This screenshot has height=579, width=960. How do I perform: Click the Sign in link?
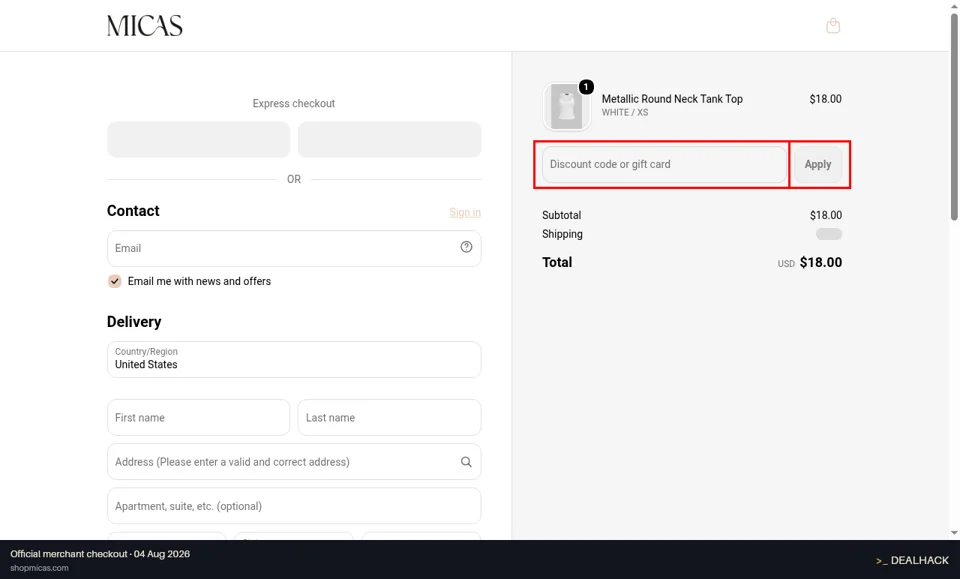(465, 212)
